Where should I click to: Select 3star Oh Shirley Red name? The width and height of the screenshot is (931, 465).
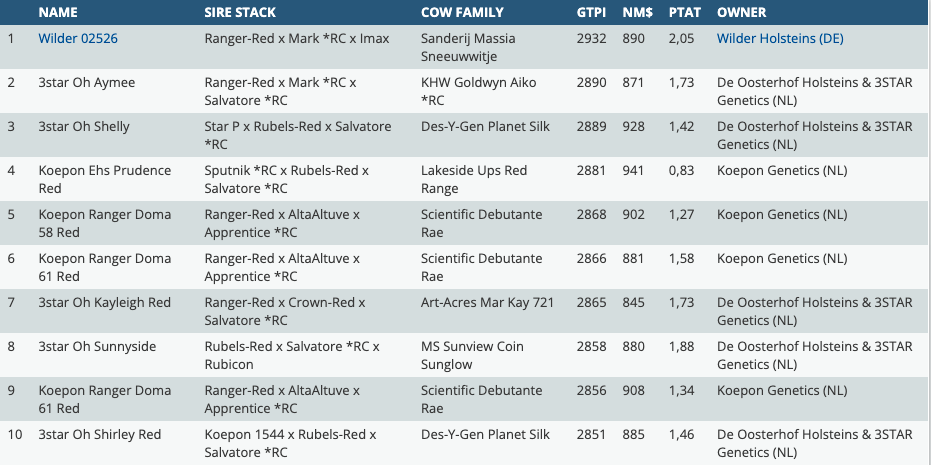[99, 435]
